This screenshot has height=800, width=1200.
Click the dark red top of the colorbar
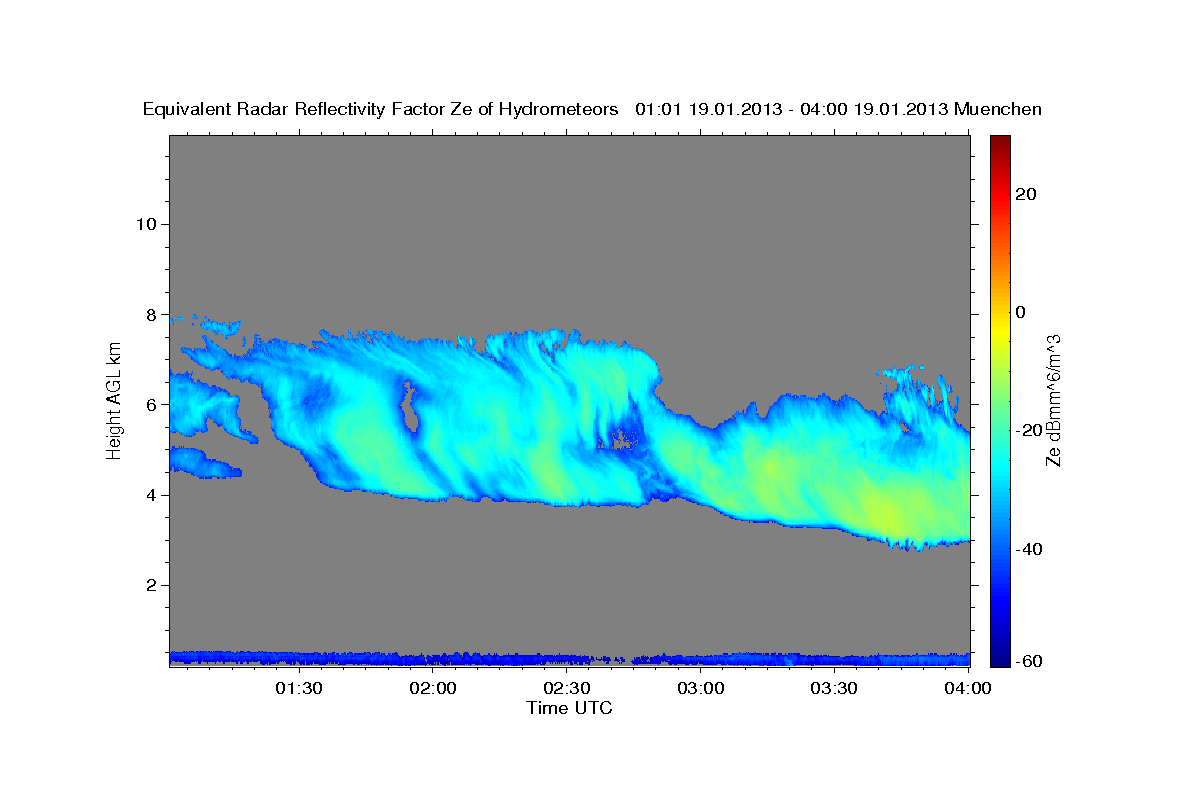pos(1000,143)
